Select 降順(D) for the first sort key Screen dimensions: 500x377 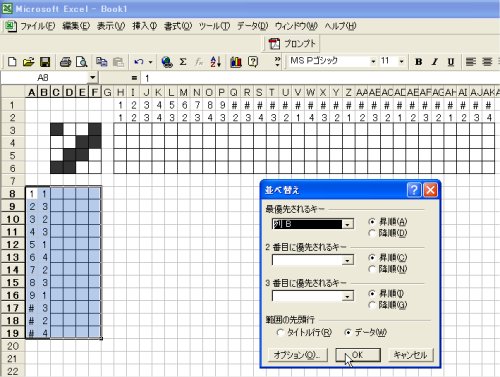click(x=372, y=233)
